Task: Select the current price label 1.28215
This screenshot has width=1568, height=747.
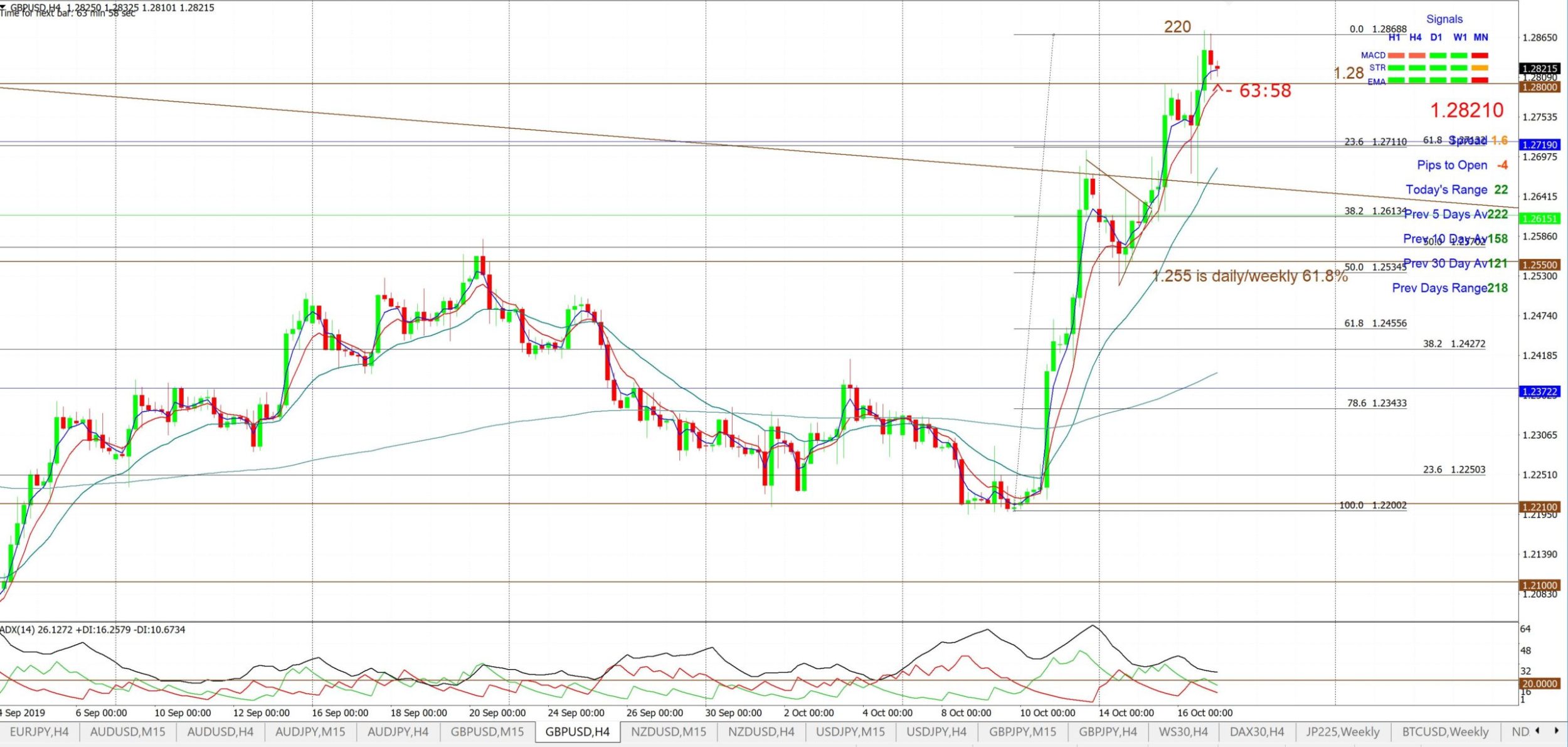Action: click(x=1539, y=68)
